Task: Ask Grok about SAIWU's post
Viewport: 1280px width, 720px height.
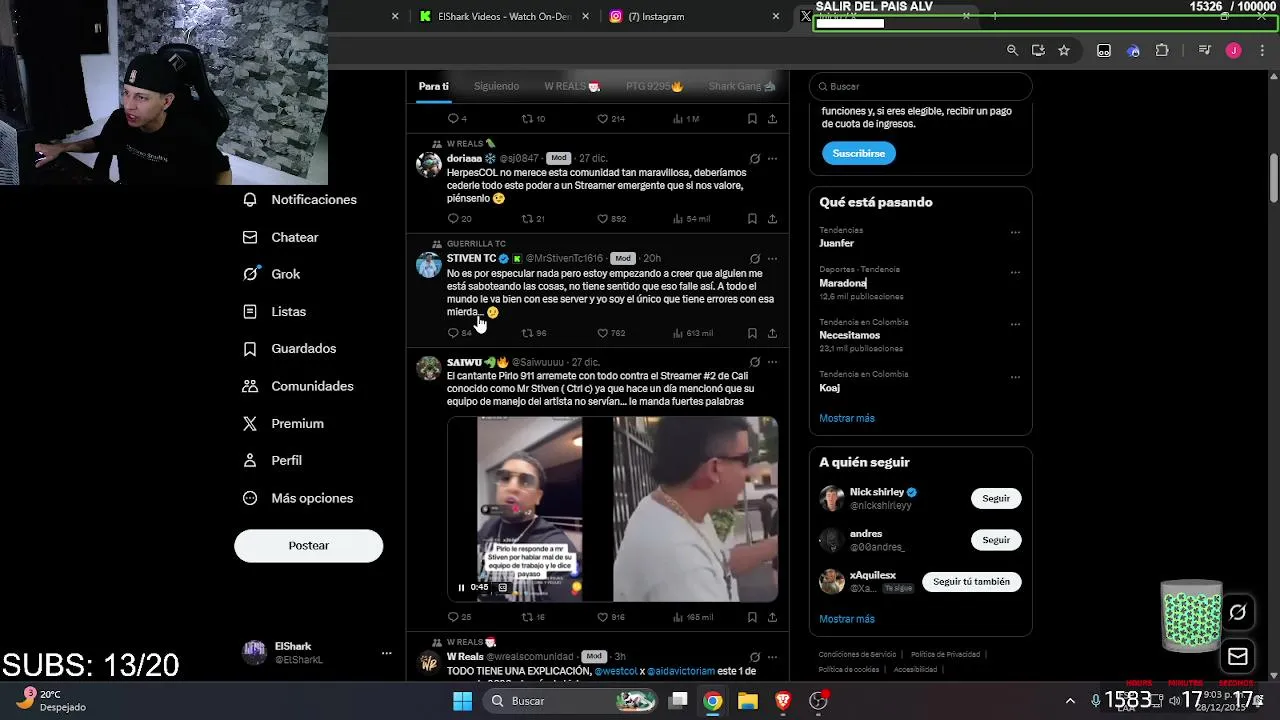Action: tap(755, 362)
